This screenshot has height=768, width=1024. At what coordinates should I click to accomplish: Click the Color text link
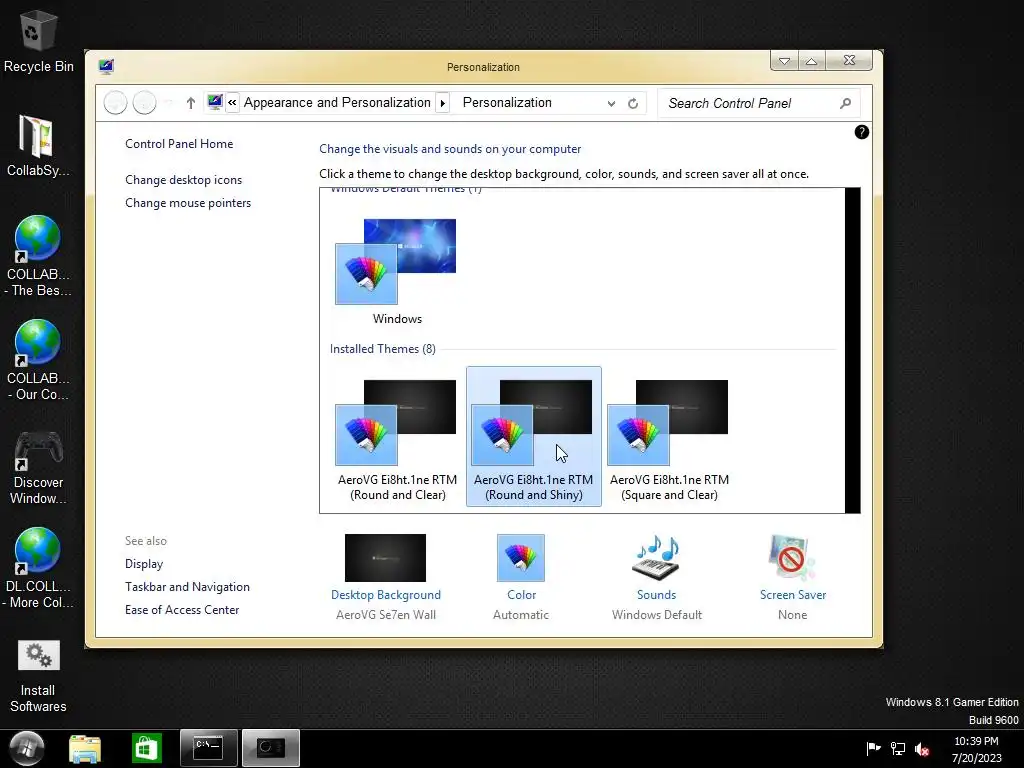[521, 595]
